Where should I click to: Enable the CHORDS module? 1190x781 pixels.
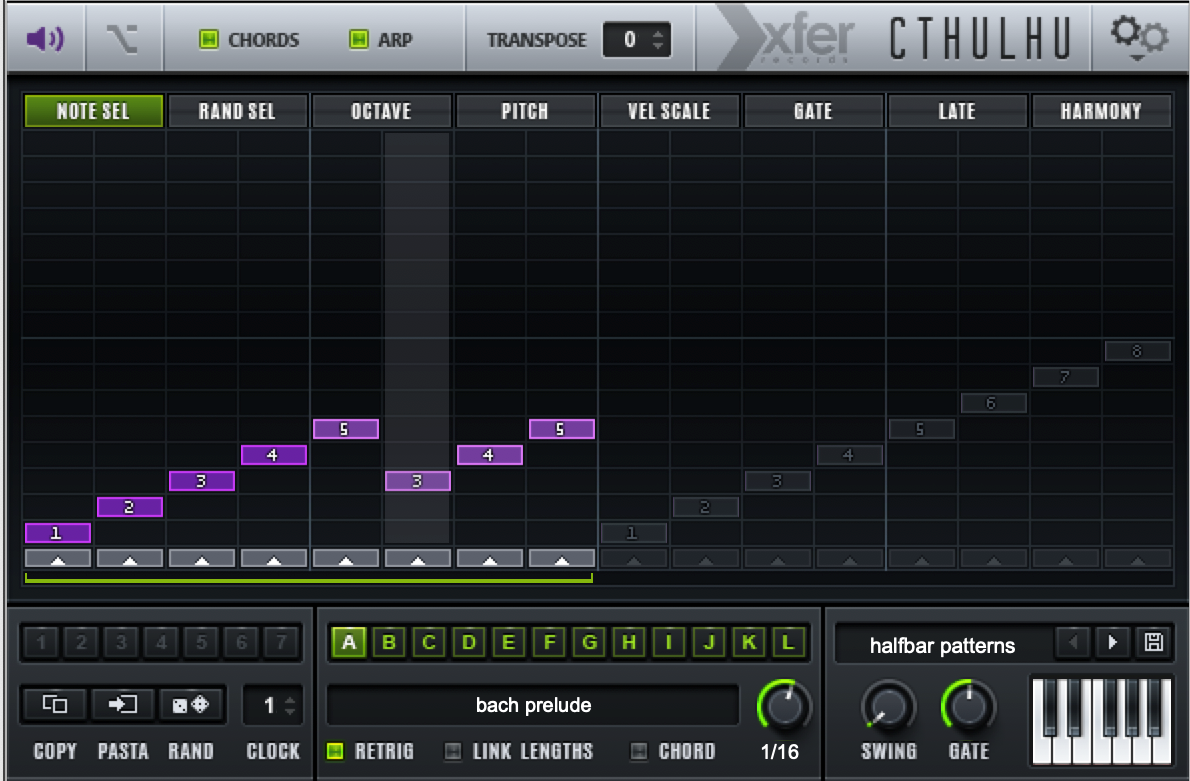click(208, 39)
